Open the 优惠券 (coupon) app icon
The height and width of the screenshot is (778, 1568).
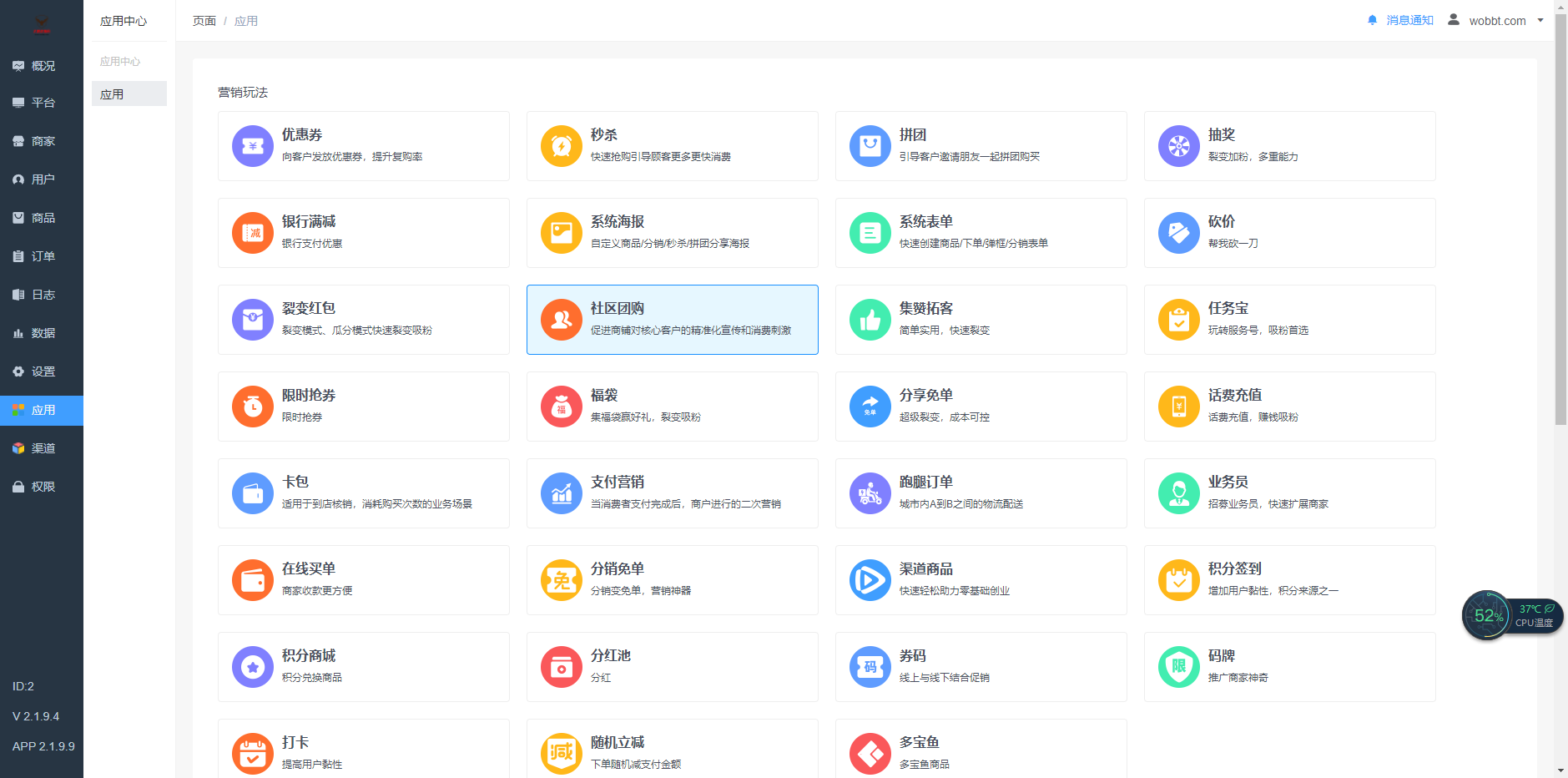coord(252,145)
